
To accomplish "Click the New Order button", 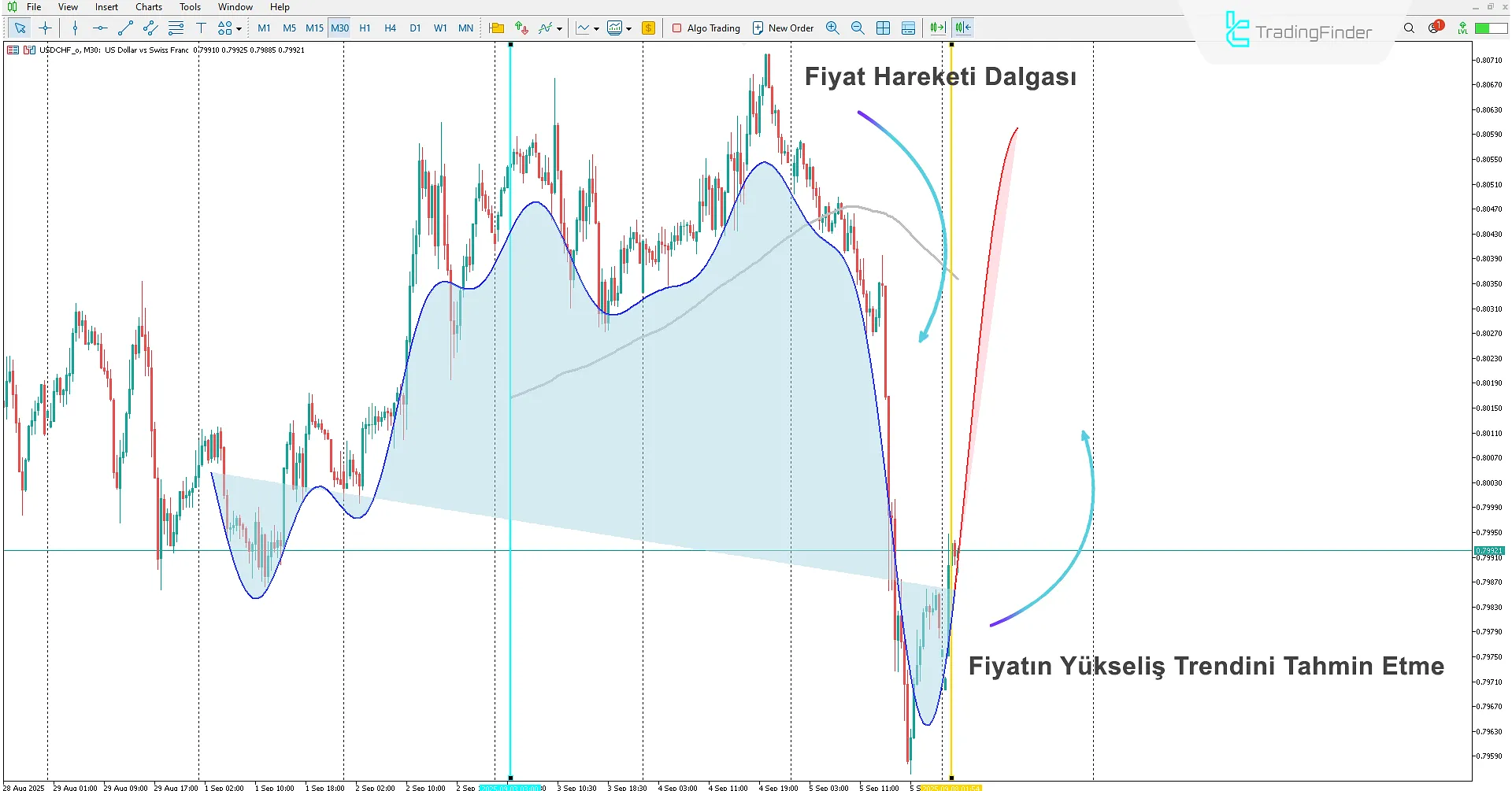I will pyautogui.click(x=783, y=28).
